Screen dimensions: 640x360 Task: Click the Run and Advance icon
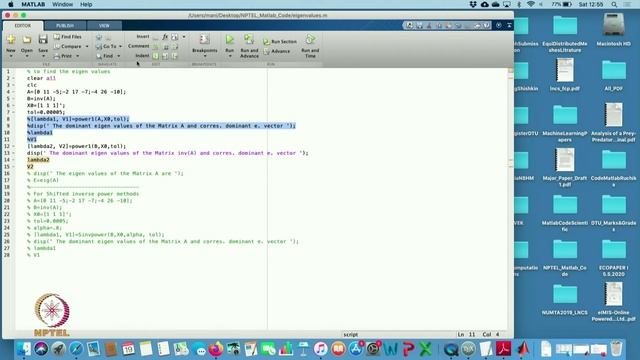tap(249, 40)
